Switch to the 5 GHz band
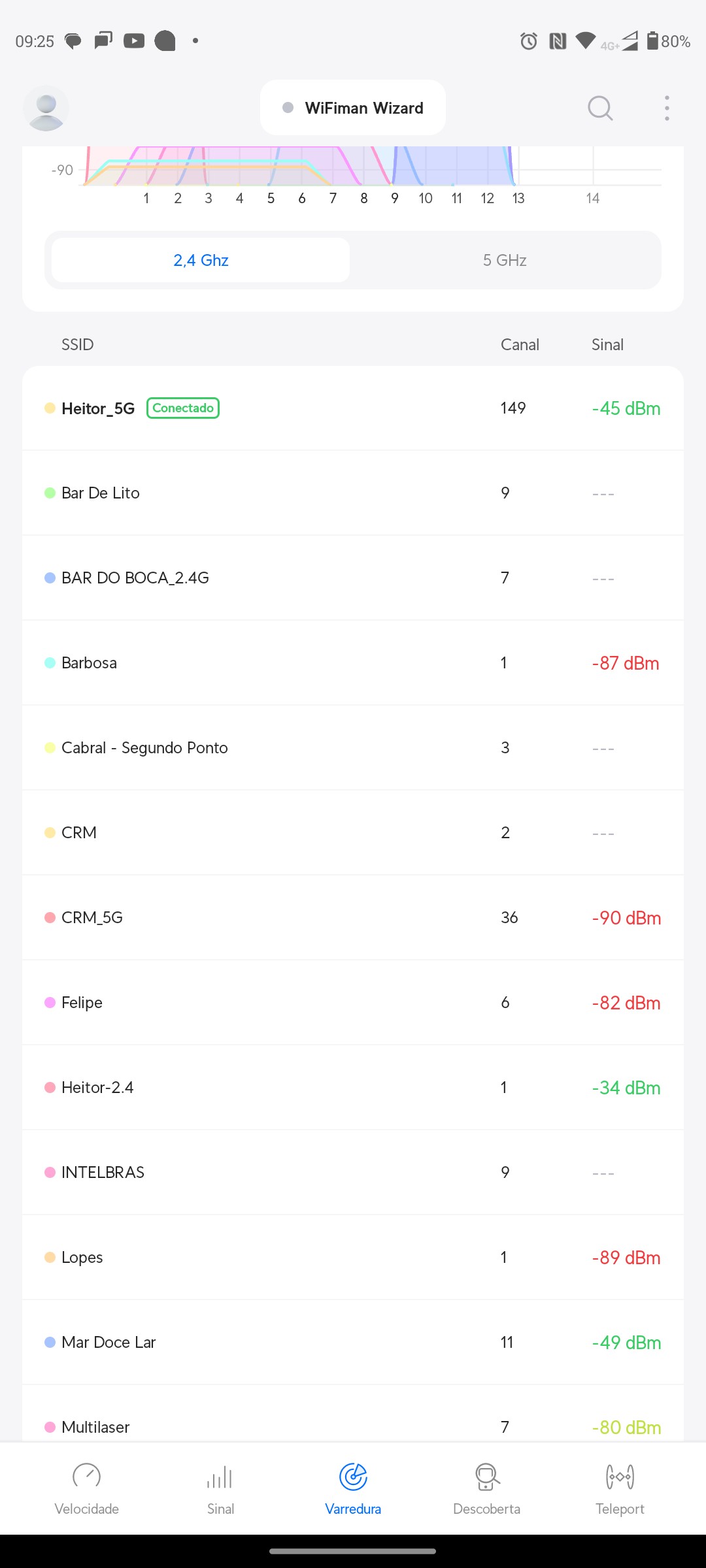This screenshot has width=706, height=1568. pos(505,260)
